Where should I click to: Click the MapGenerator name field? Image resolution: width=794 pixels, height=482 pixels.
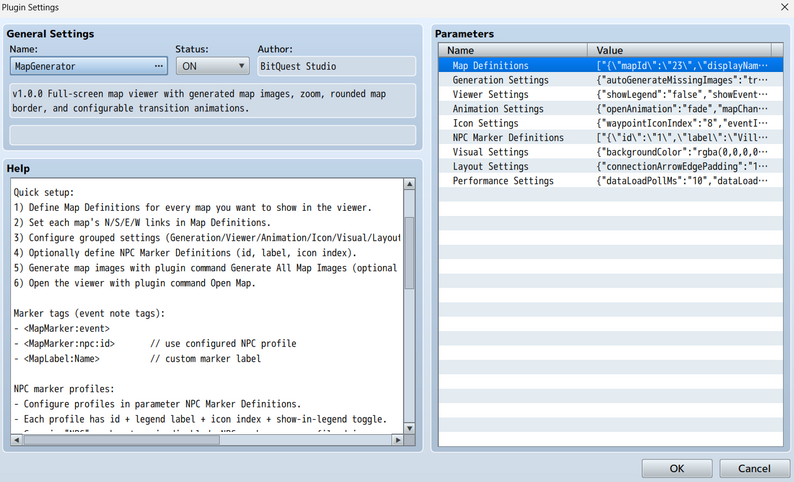point(89,66)
